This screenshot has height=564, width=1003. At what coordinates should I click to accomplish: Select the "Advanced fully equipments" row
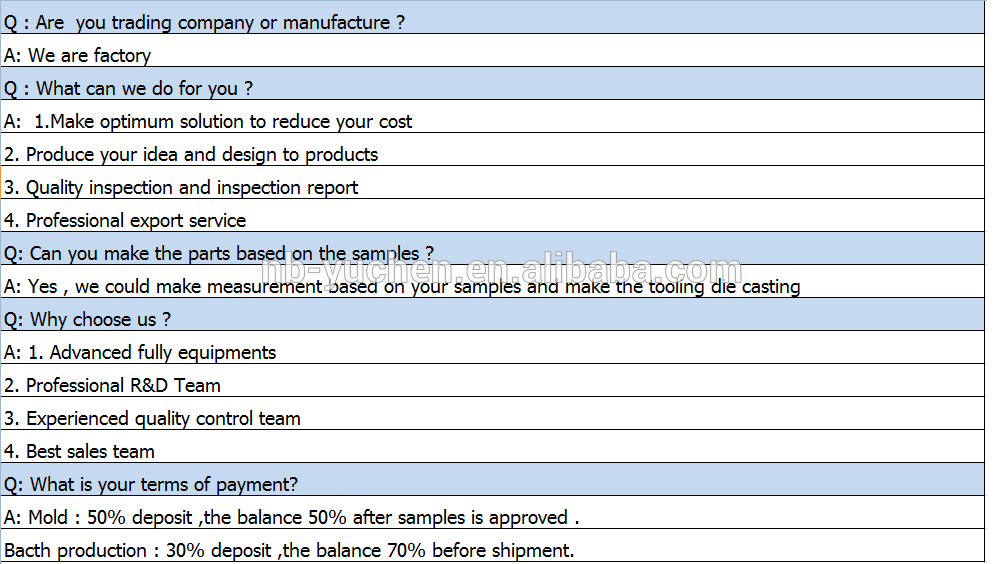pos(140,352)
